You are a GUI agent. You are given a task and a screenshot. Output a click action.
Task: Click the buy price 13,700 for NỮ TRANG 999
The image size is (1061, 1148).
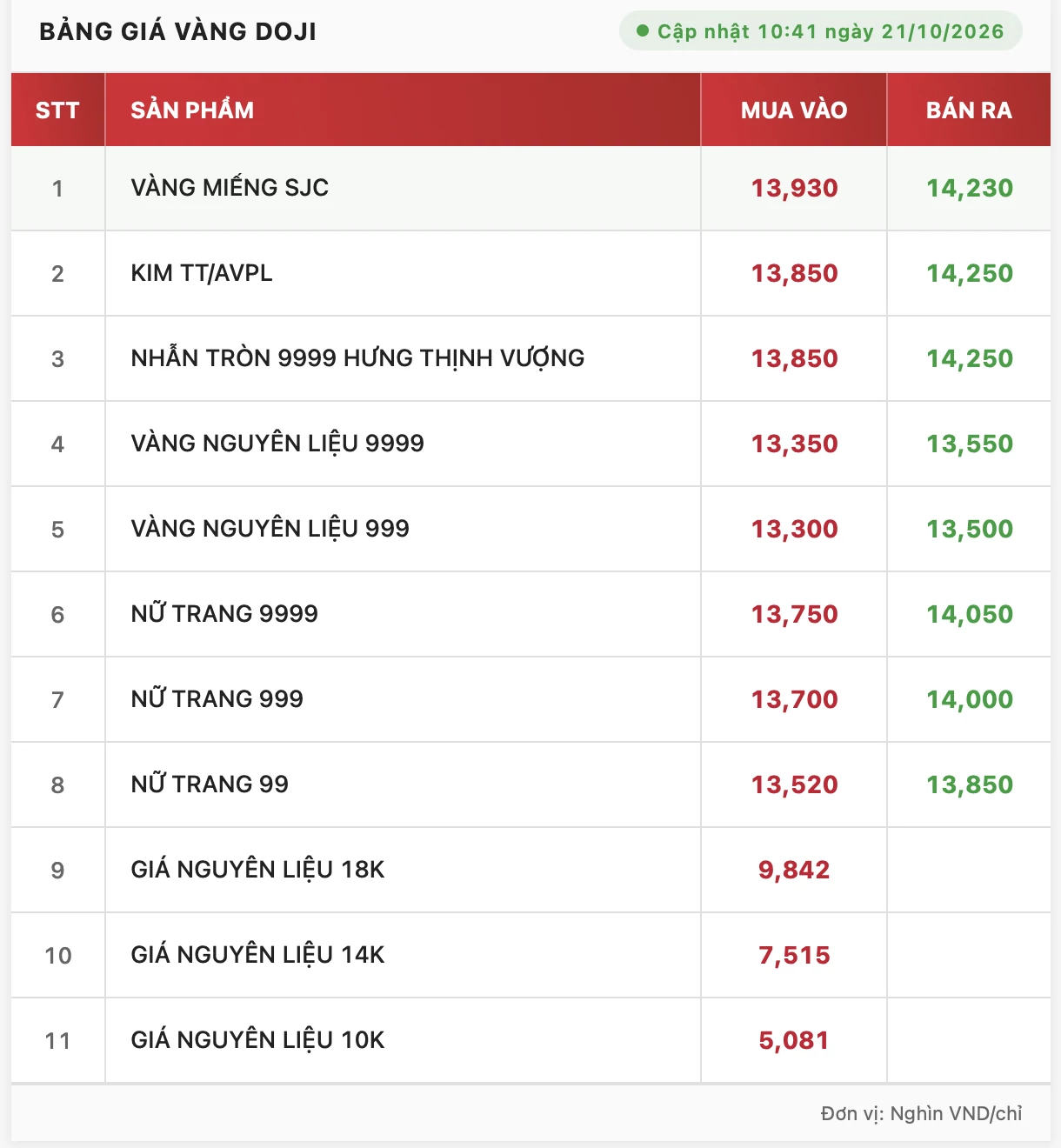794,700
